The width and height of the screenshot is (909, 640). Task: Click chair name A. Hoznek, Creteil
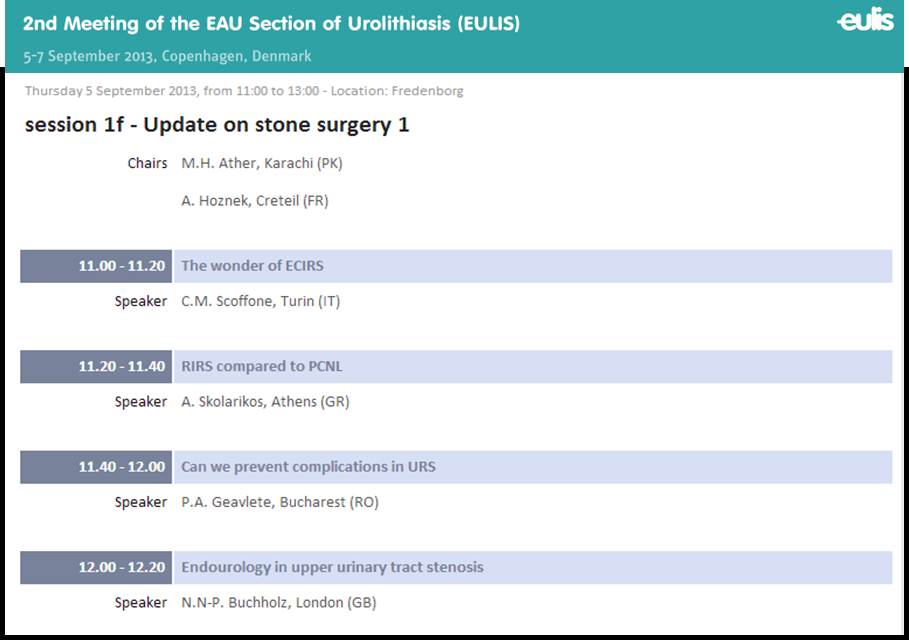[x=255, y=201]
